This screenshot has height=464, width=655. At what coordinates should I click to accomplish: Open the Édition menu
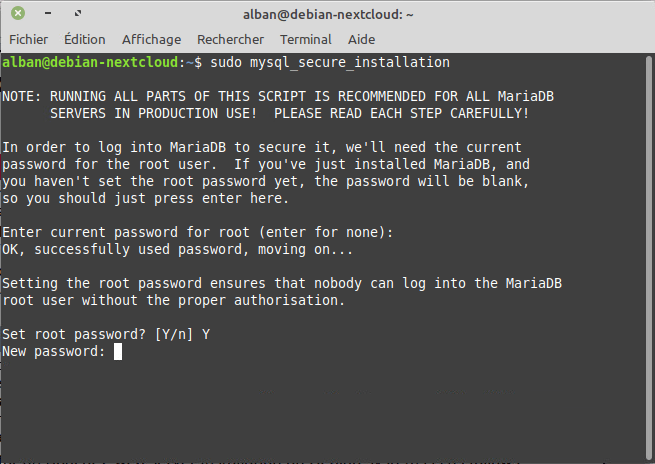[85, 39]
